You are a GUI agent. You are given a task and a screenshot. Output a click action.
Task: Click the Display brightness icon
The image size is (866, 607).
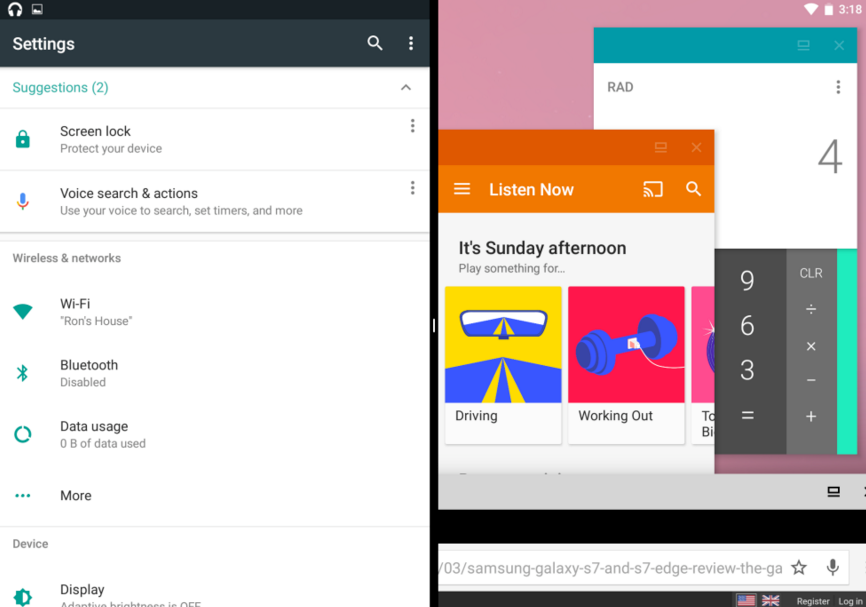23,597
